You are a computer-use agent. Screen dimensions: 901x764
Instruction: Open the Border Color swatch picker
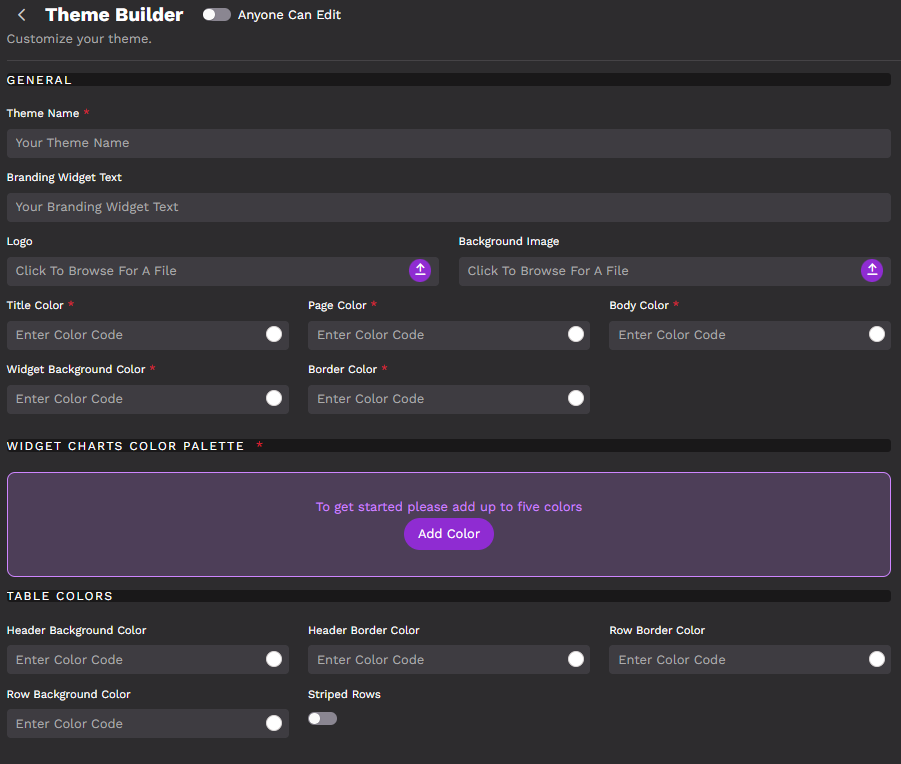[576, 398]
